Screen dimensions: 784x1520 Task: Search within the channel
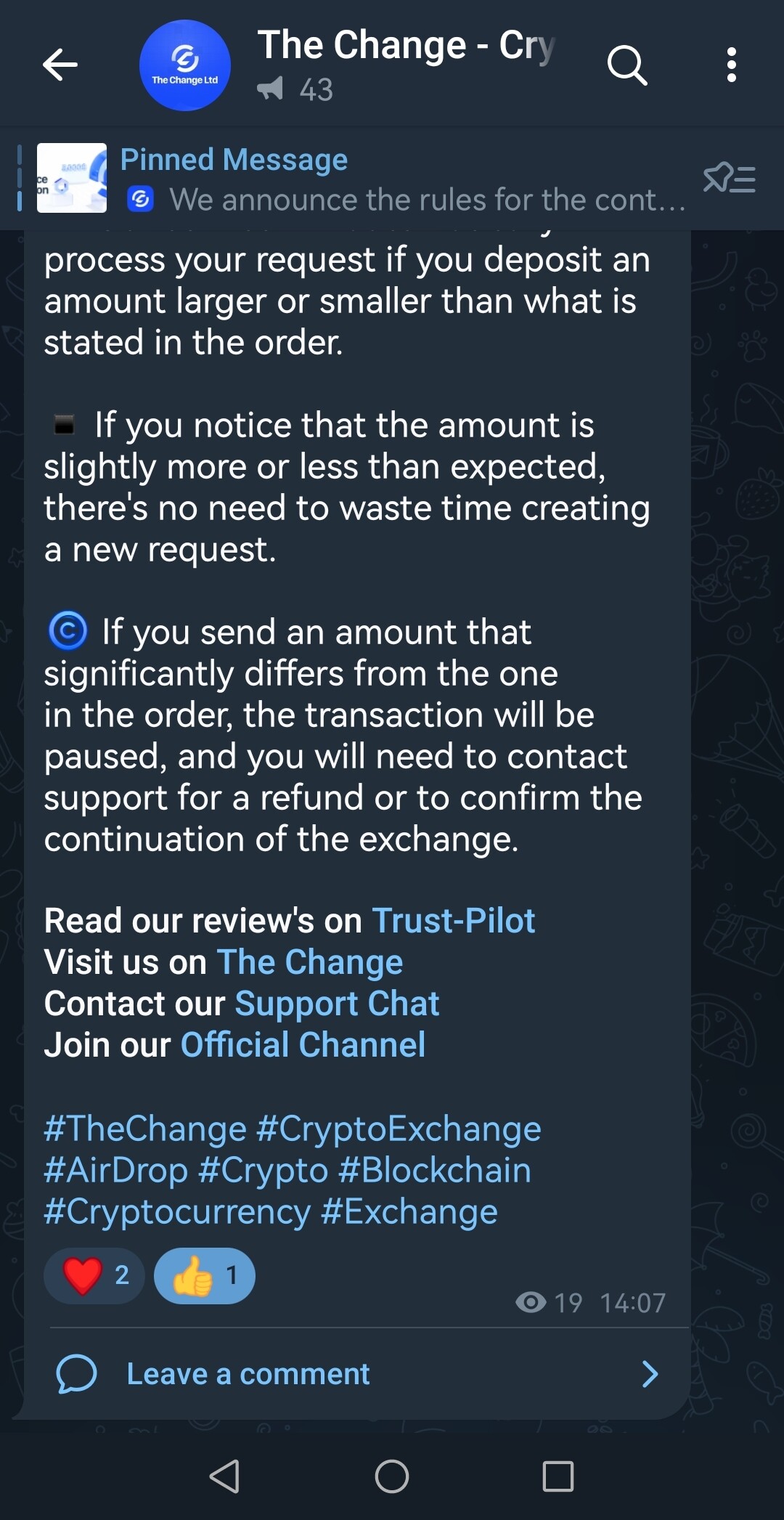[627, 65]
